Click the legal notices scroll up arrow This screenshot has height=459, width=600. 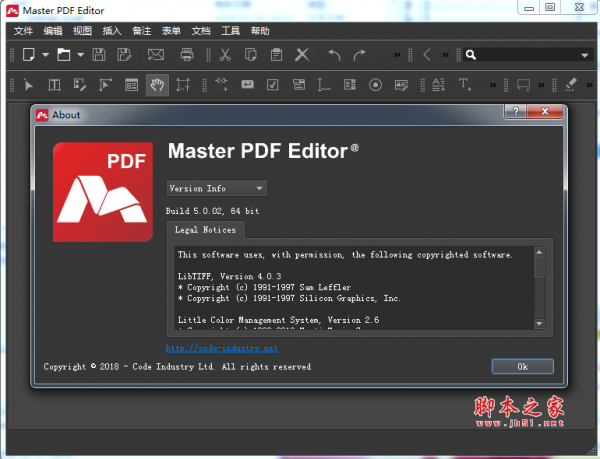click(x=539, y=252)
